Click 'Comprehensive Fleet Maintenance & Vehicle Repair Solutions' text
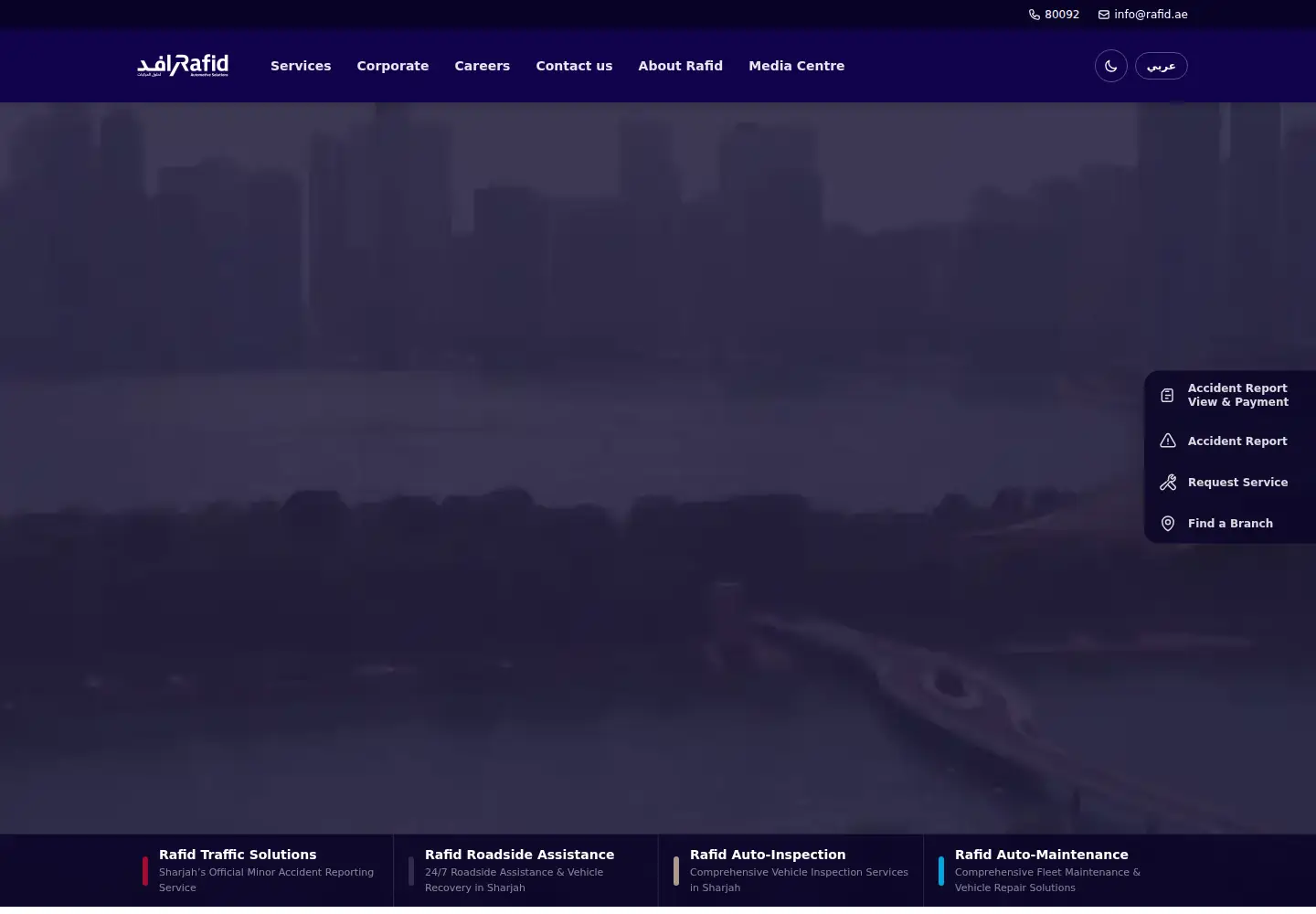Viewport: 1316px width, 914px height. [x=1047, y=880]
